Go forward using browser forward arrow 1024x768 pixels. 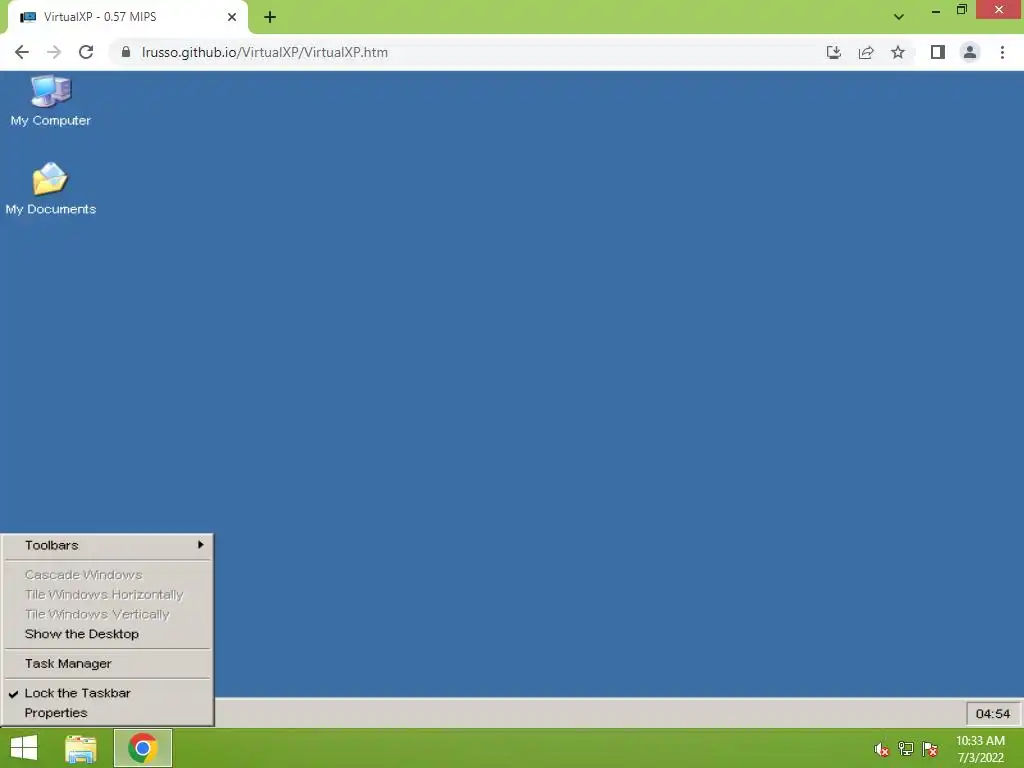click(54, 52)
